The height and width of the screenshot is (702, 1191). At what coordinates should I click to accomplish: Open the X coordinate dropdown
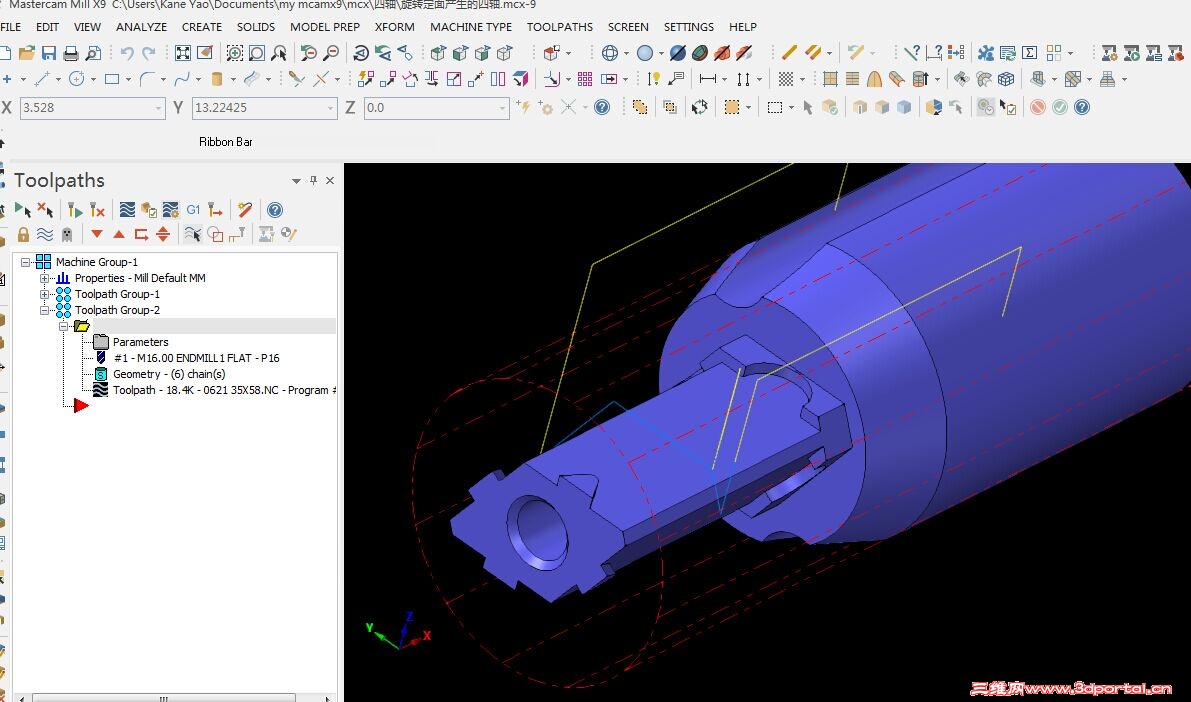click(x=158, y=108)
